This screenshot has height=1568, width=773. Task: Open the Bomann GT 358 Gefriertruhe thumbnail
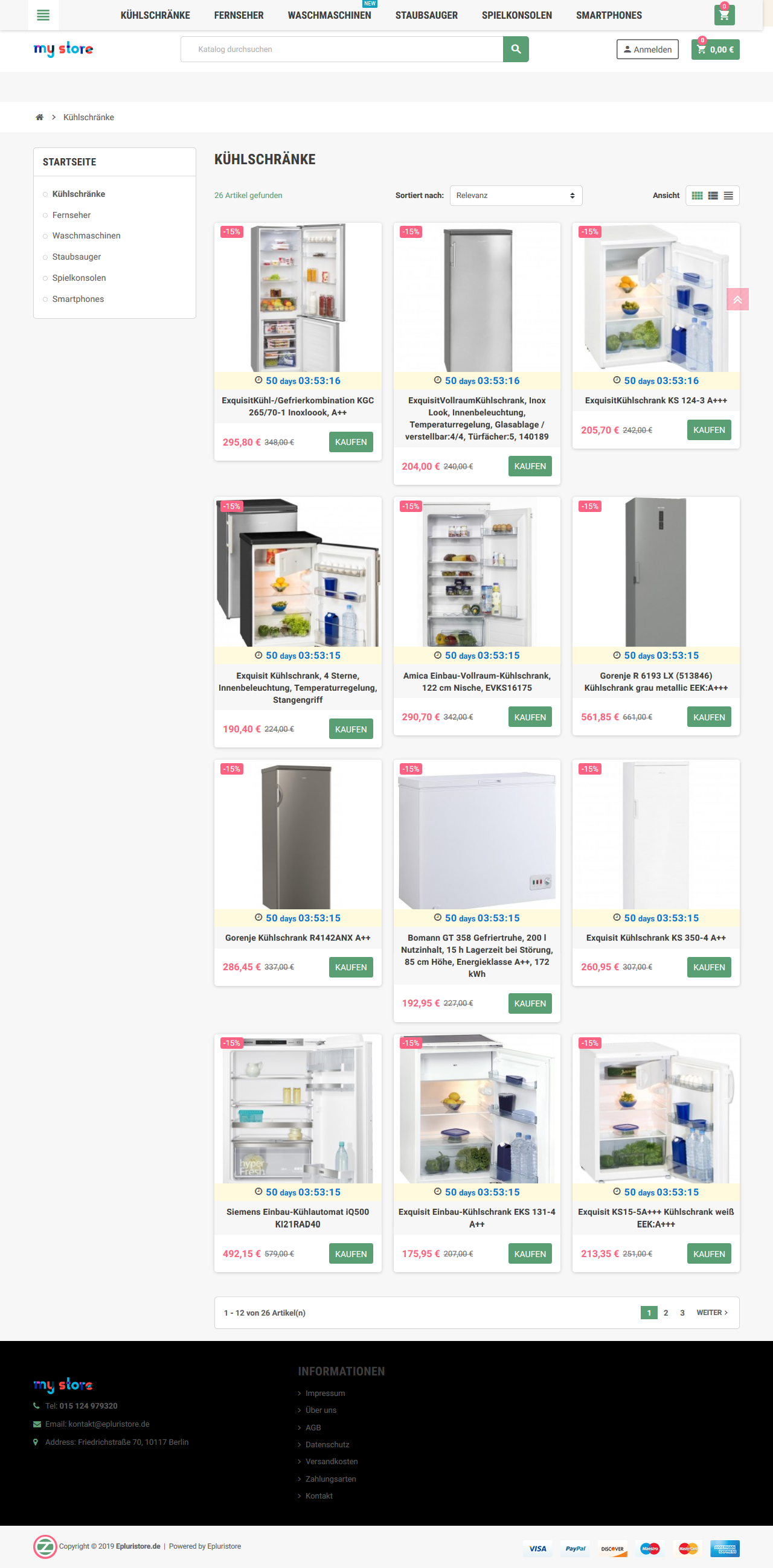(476, 834)
